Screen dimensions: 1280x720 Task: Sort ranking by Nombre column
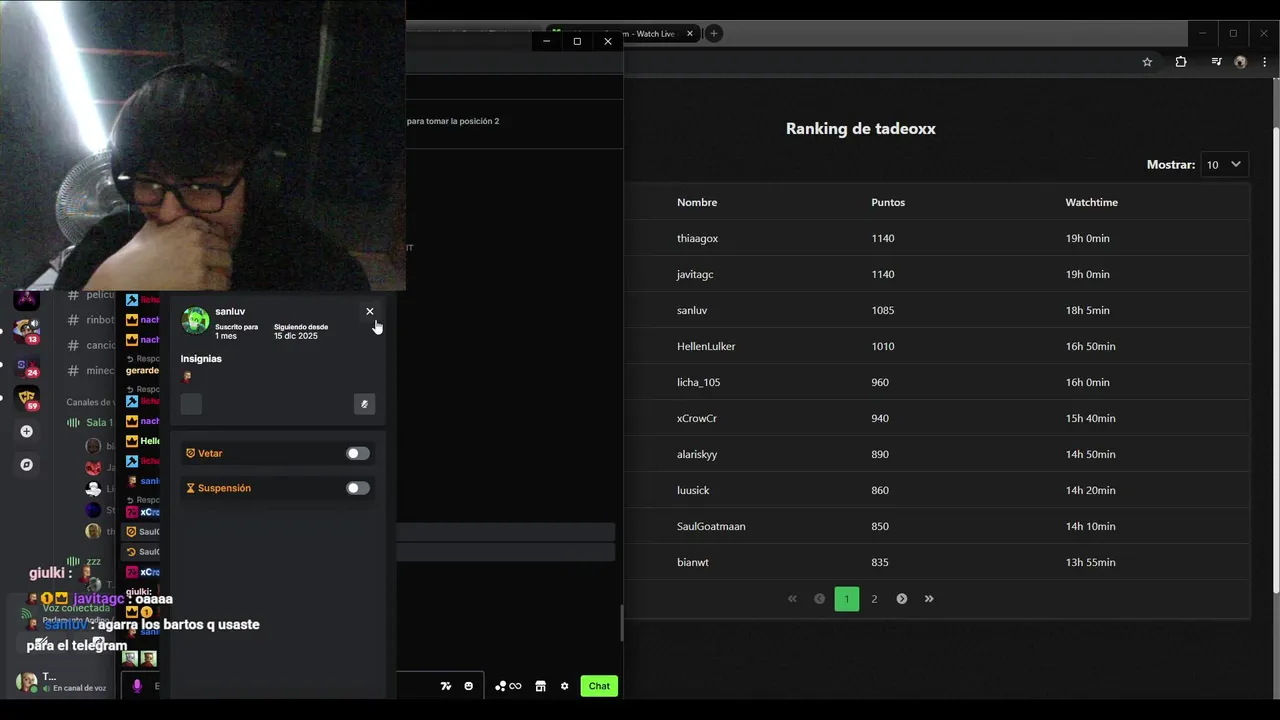pyautogui.click(x=697, y=202)
